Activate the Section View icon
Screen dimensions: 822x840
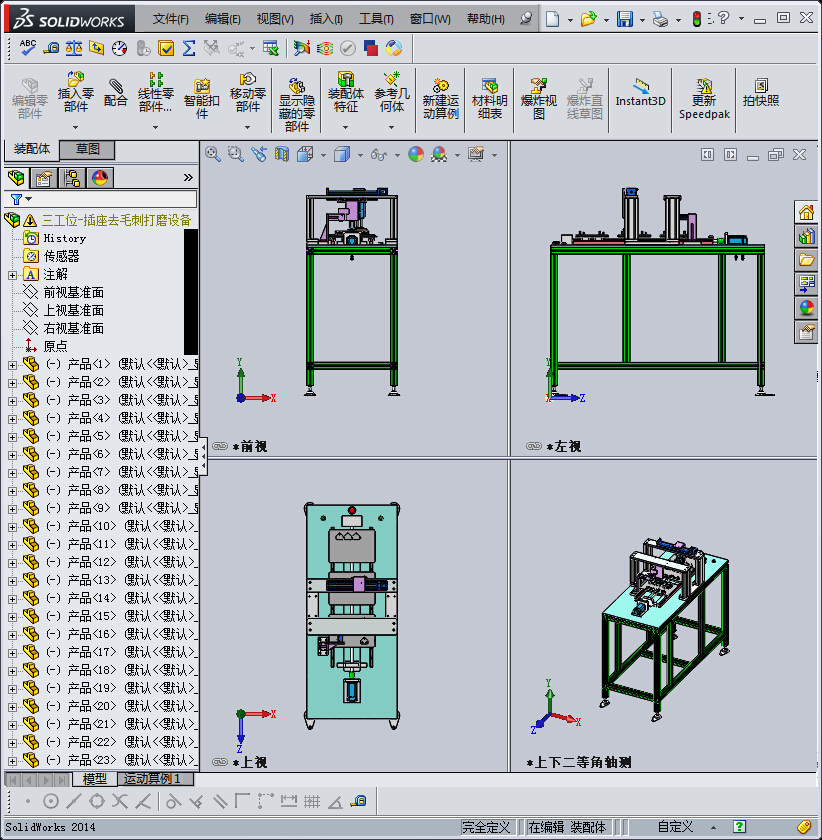tap(282, 154)
